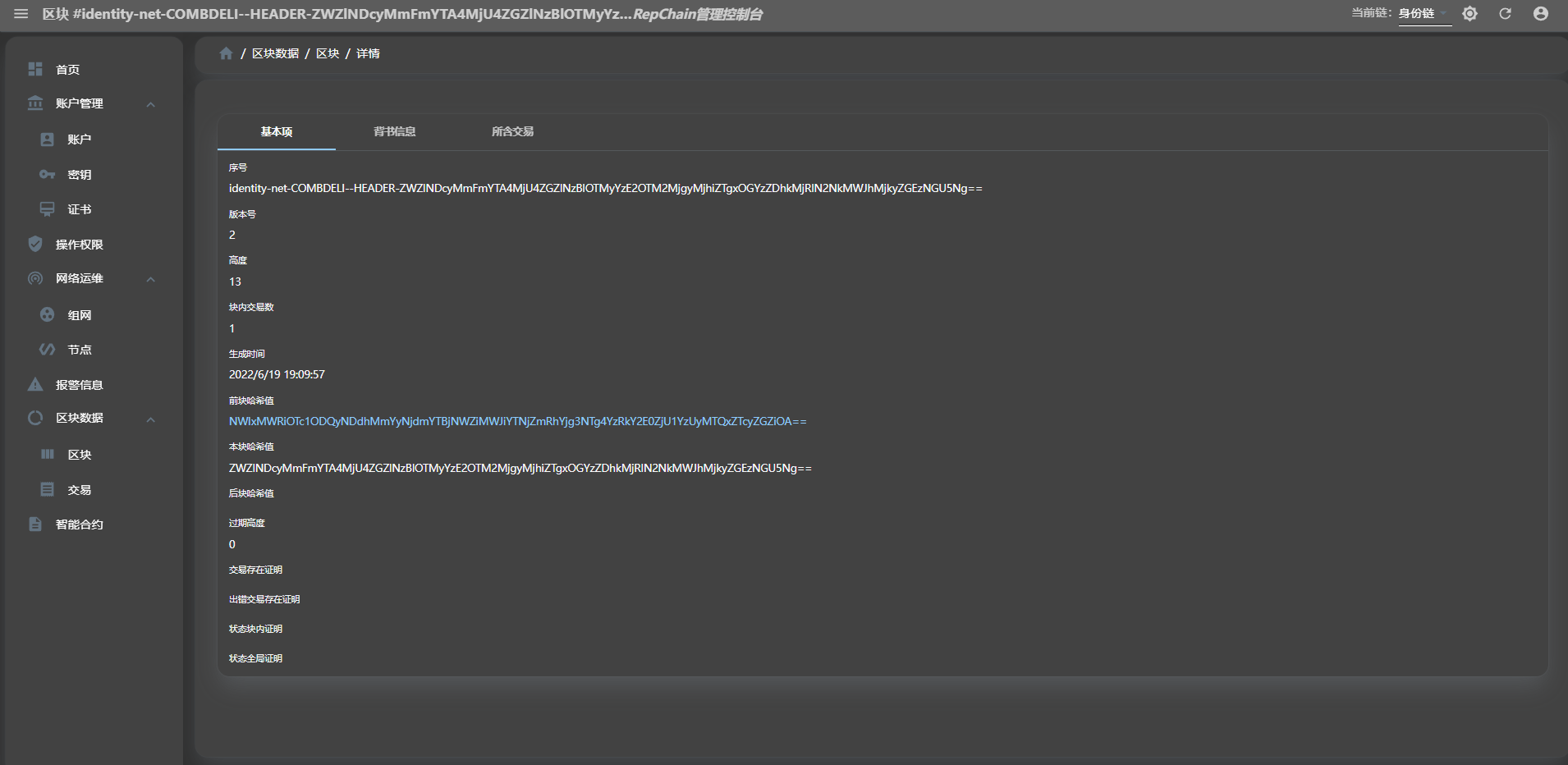
Task: Click the 过期高度 value 0
Action: [x=232, y=544]
